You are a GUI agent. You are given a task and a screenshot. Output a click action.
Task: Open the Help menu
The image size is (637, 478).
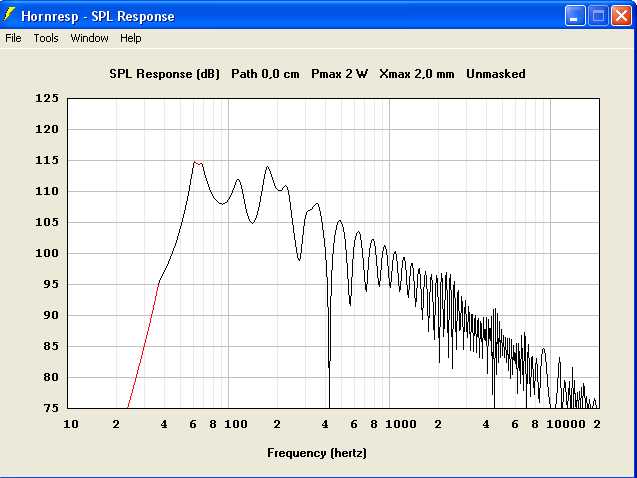tap(130, 38)
